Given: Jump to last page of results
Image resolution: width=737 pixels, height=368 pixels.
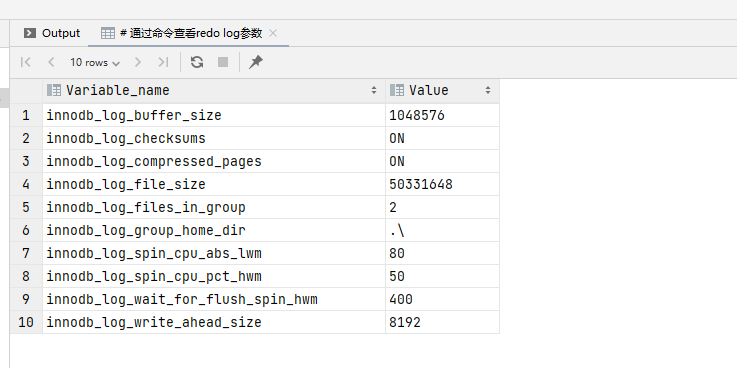Looking at the screenshot, I should click(x=163, y=62).
